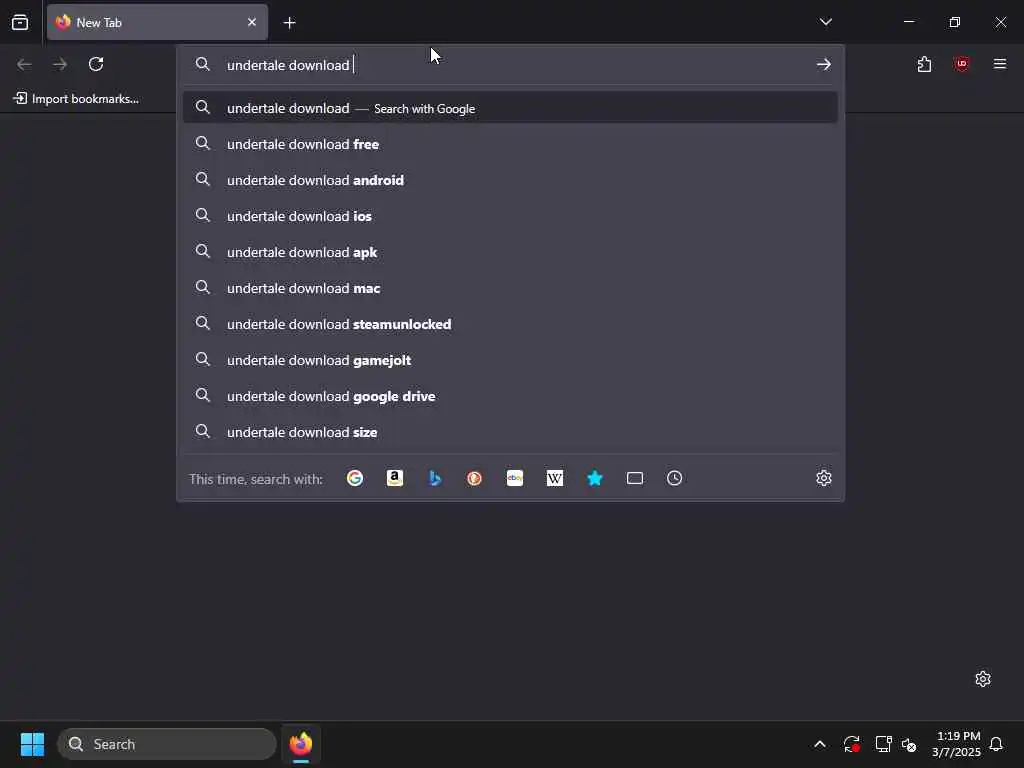
Task: Show hidden system tray icons
Action: click(x=820, y=744)
